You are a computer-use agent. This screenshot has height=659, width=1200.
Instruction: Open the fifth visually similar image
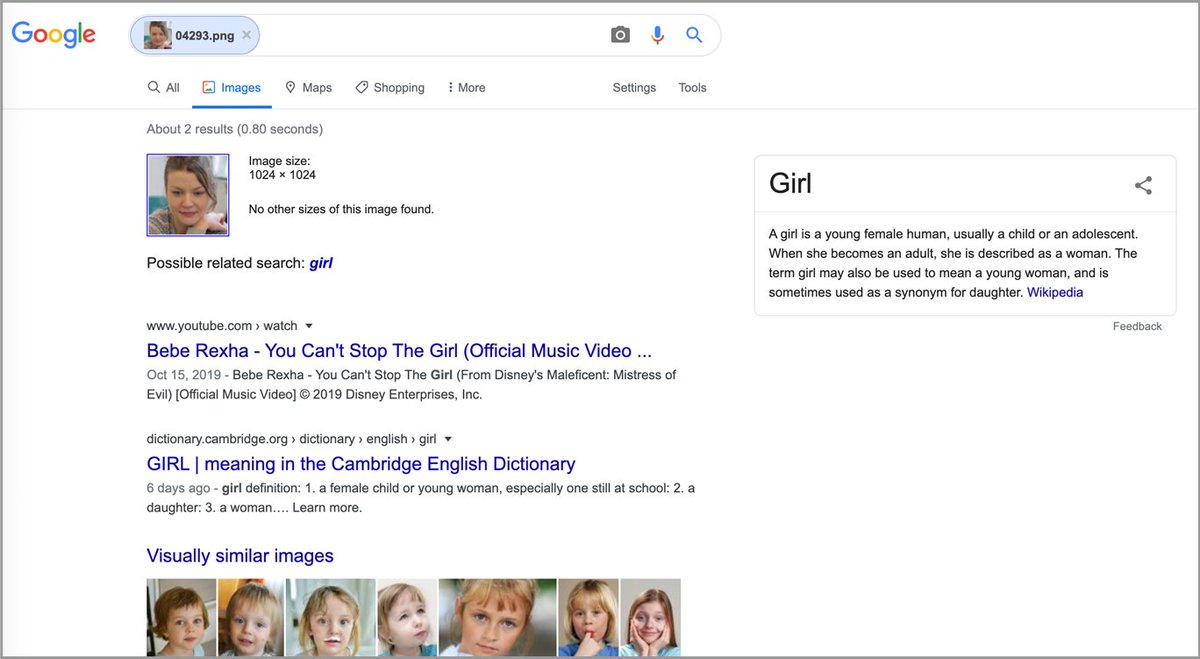click(x=498, y=617)
